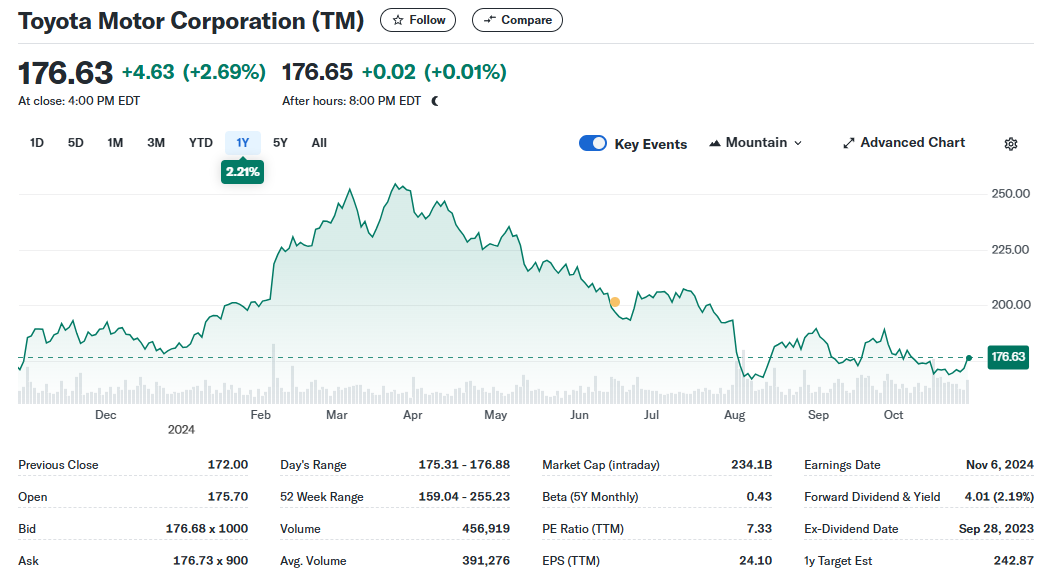Click the Earnings Date value Nov 6, 2024
The width and height of the screenshot is (1050, 586).
999,465
